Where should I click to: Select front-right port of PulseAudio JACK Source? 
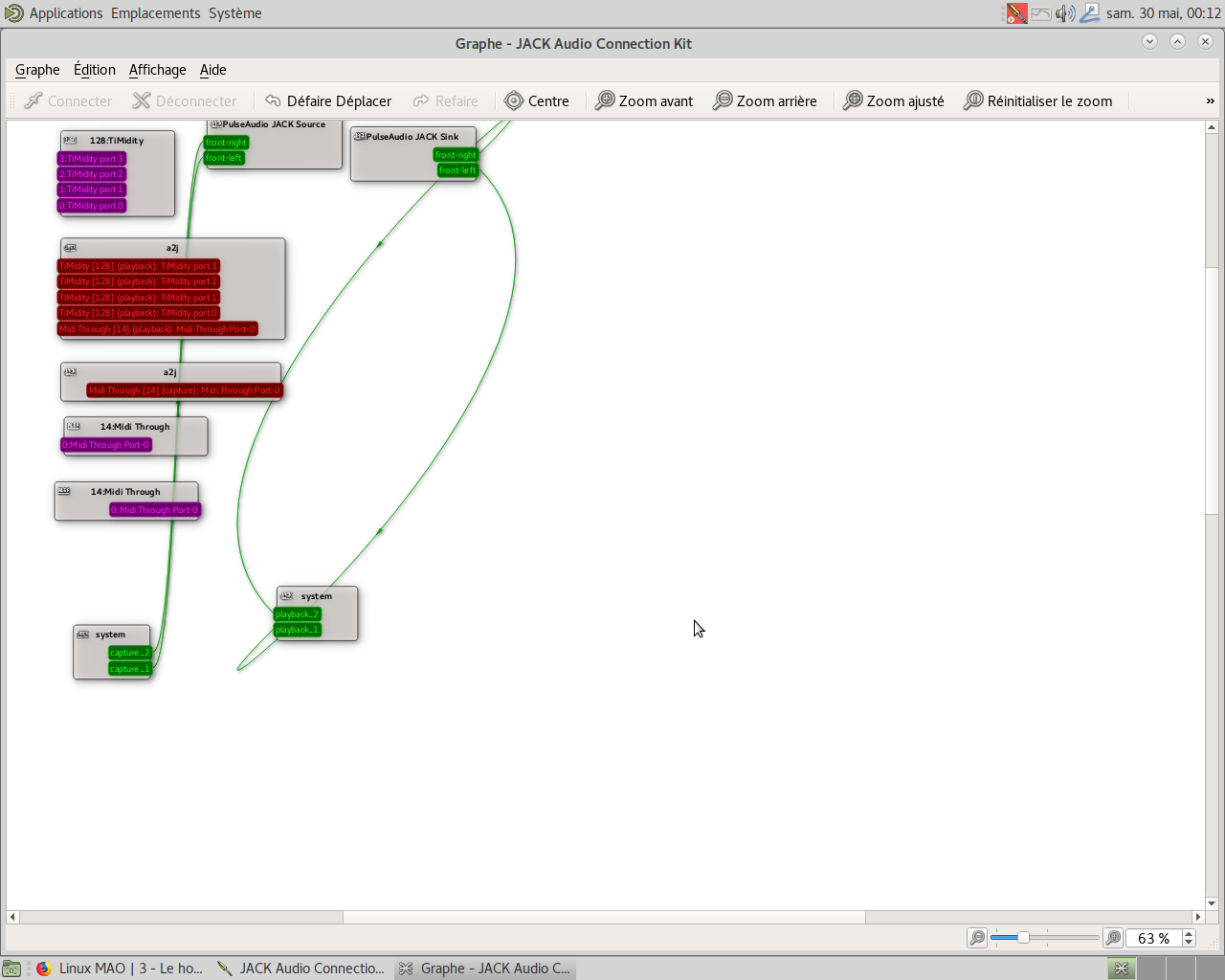coord(226,143)
